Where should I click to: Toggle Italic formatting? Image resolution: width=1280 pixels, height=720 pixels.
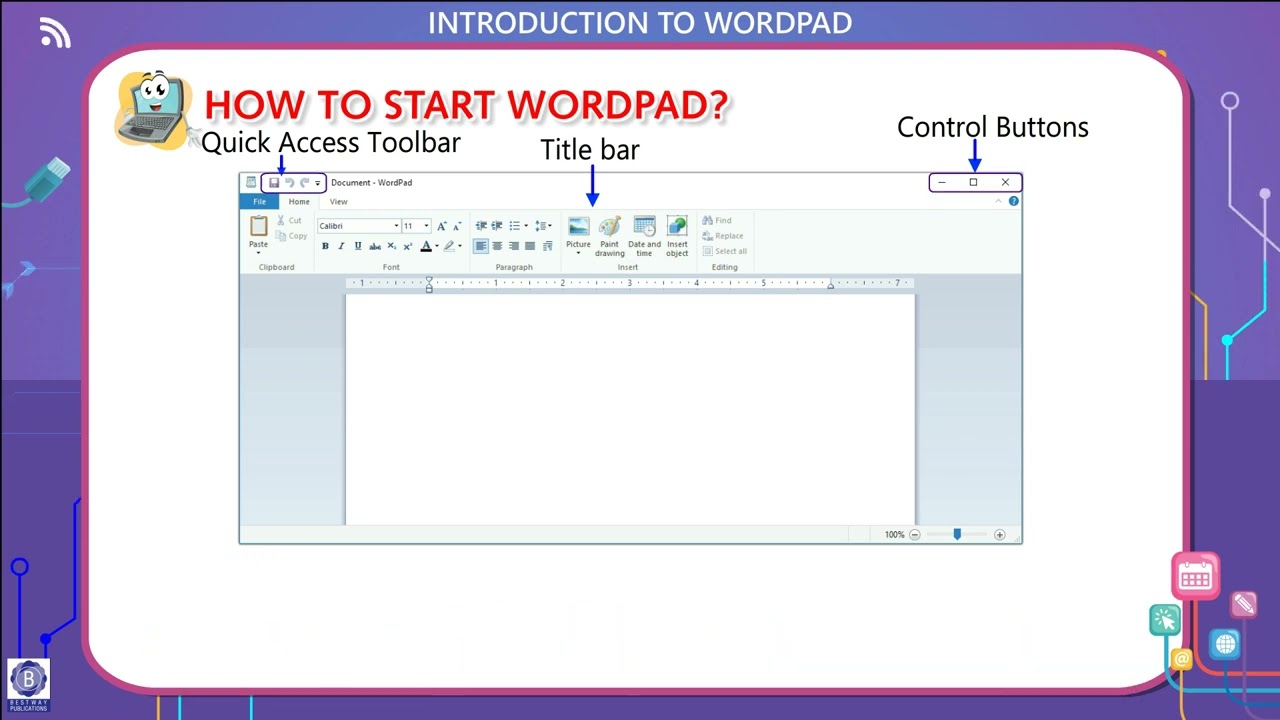(x=341, y=246)
